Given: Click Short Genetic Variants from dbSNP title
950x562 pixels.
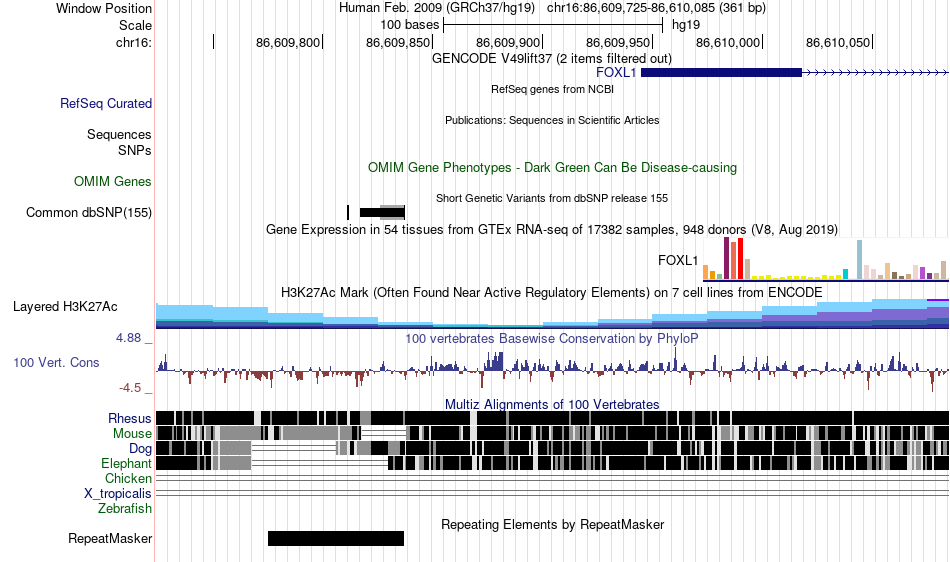Looking at the screenshot, I should (x=552, y=198).
